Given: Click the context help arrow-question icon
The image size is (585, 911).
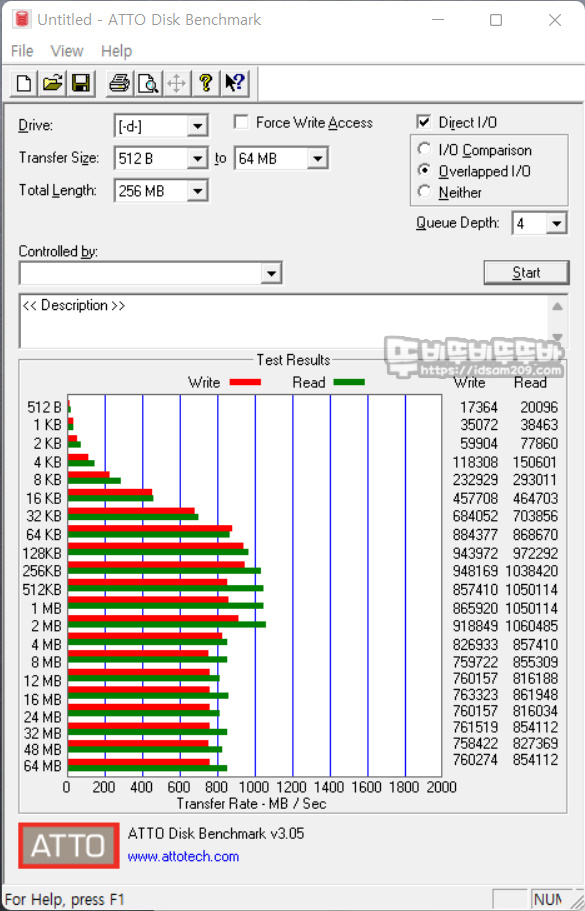Looking at the screenshot, I should 235,84.
